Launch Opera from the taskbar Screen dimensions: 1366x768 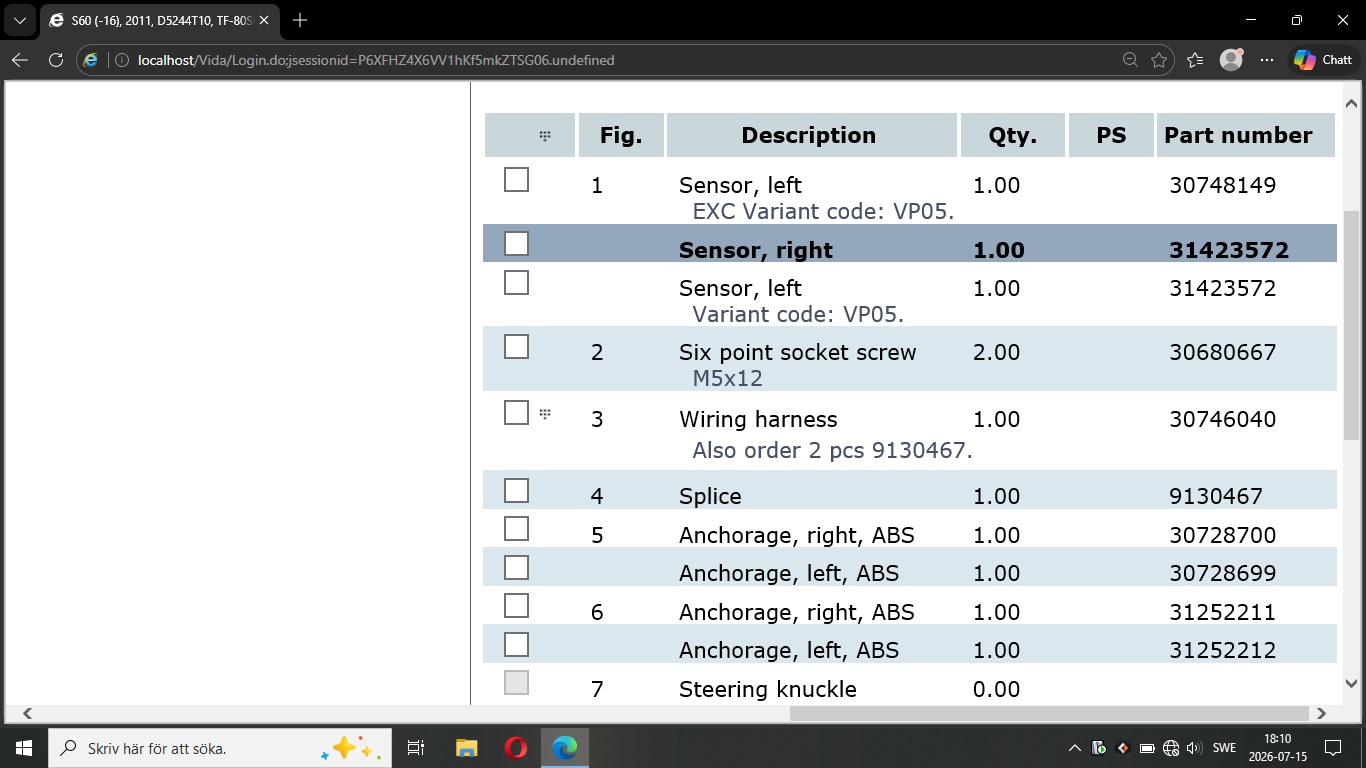coord(515,747)
